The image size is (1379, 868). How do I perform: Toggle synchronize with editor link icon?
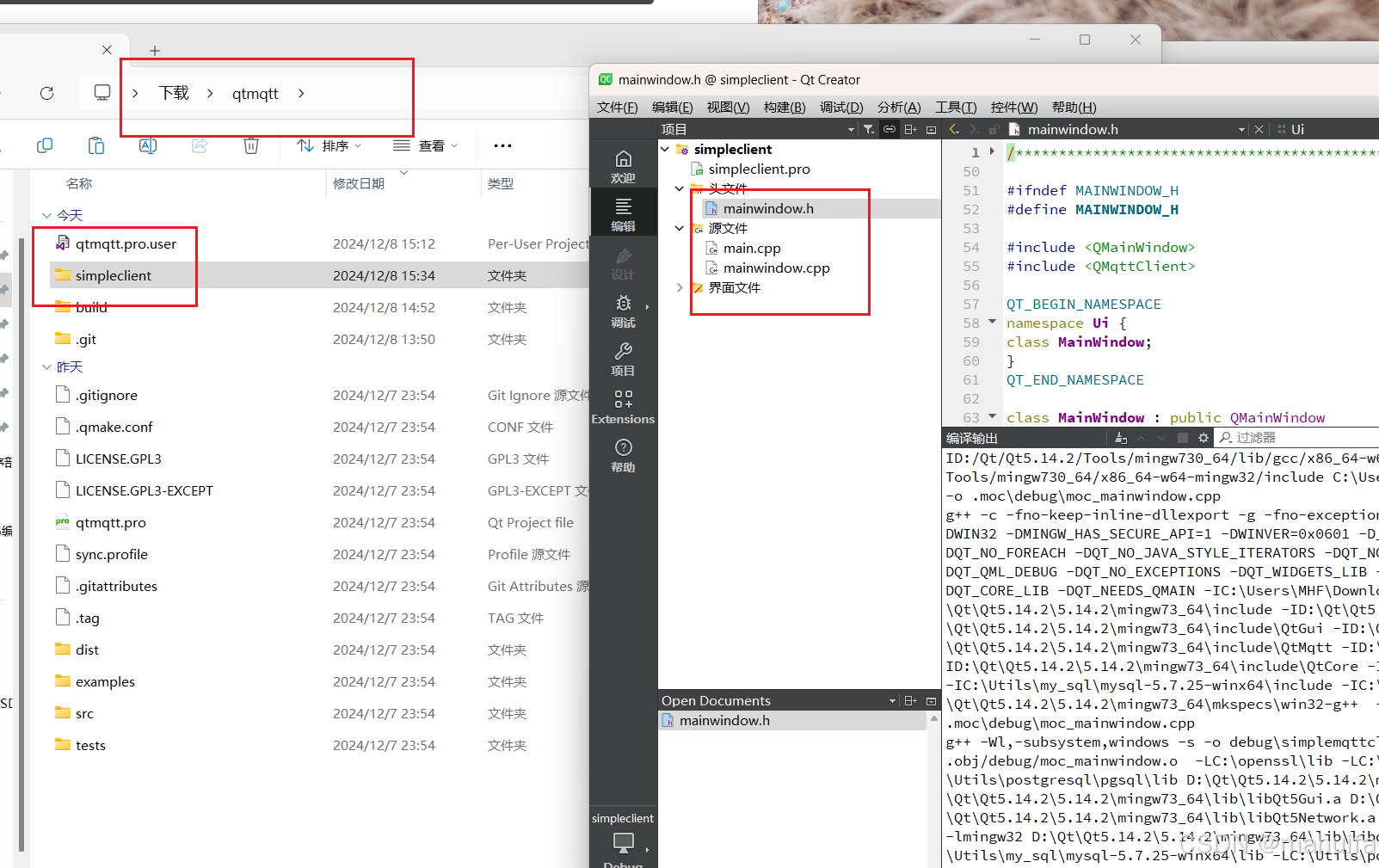pos(890,129)
